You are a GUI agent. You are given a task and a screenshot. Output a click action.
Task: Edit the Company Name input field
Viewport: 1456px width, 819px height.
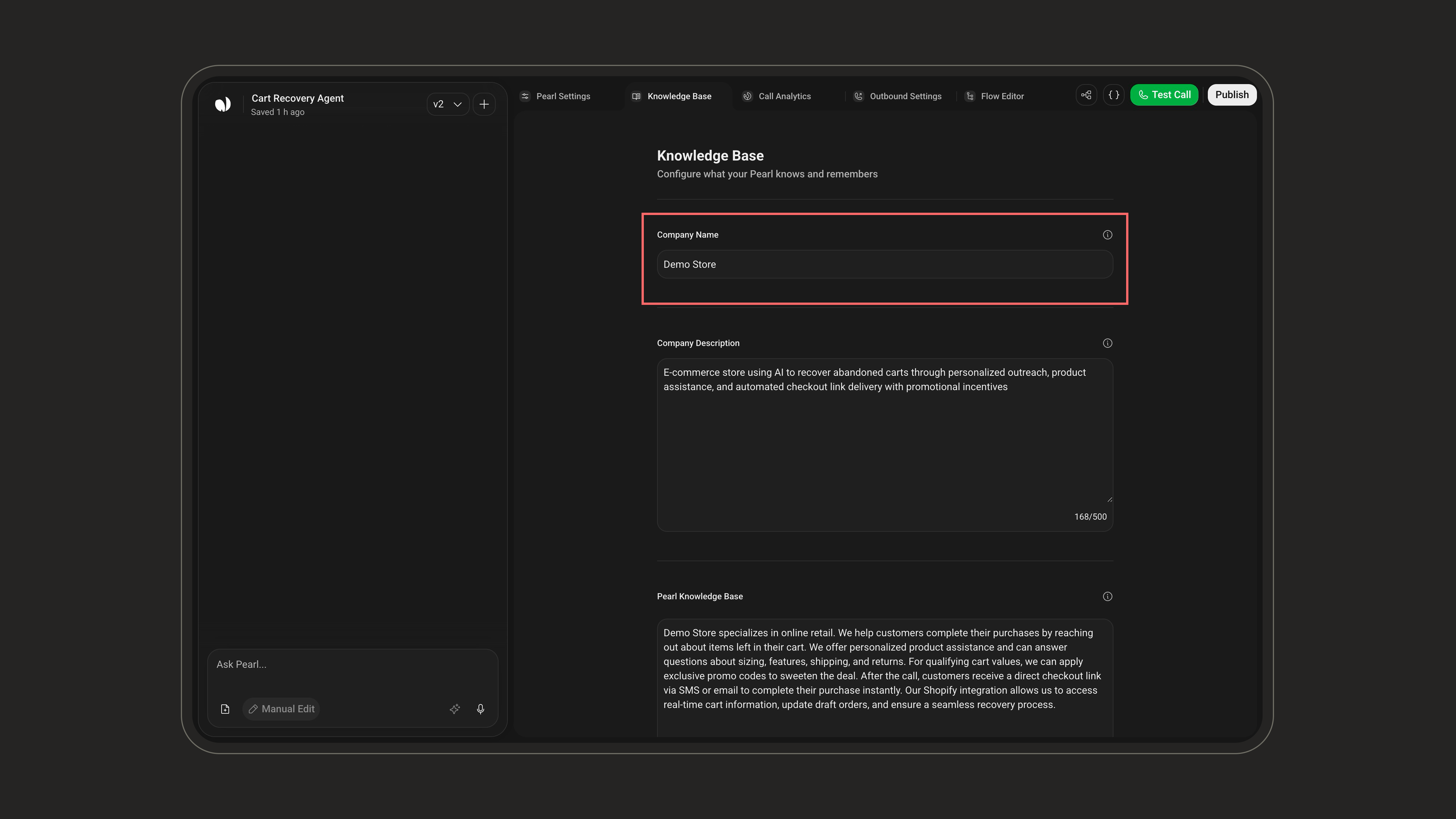point(885,264)
